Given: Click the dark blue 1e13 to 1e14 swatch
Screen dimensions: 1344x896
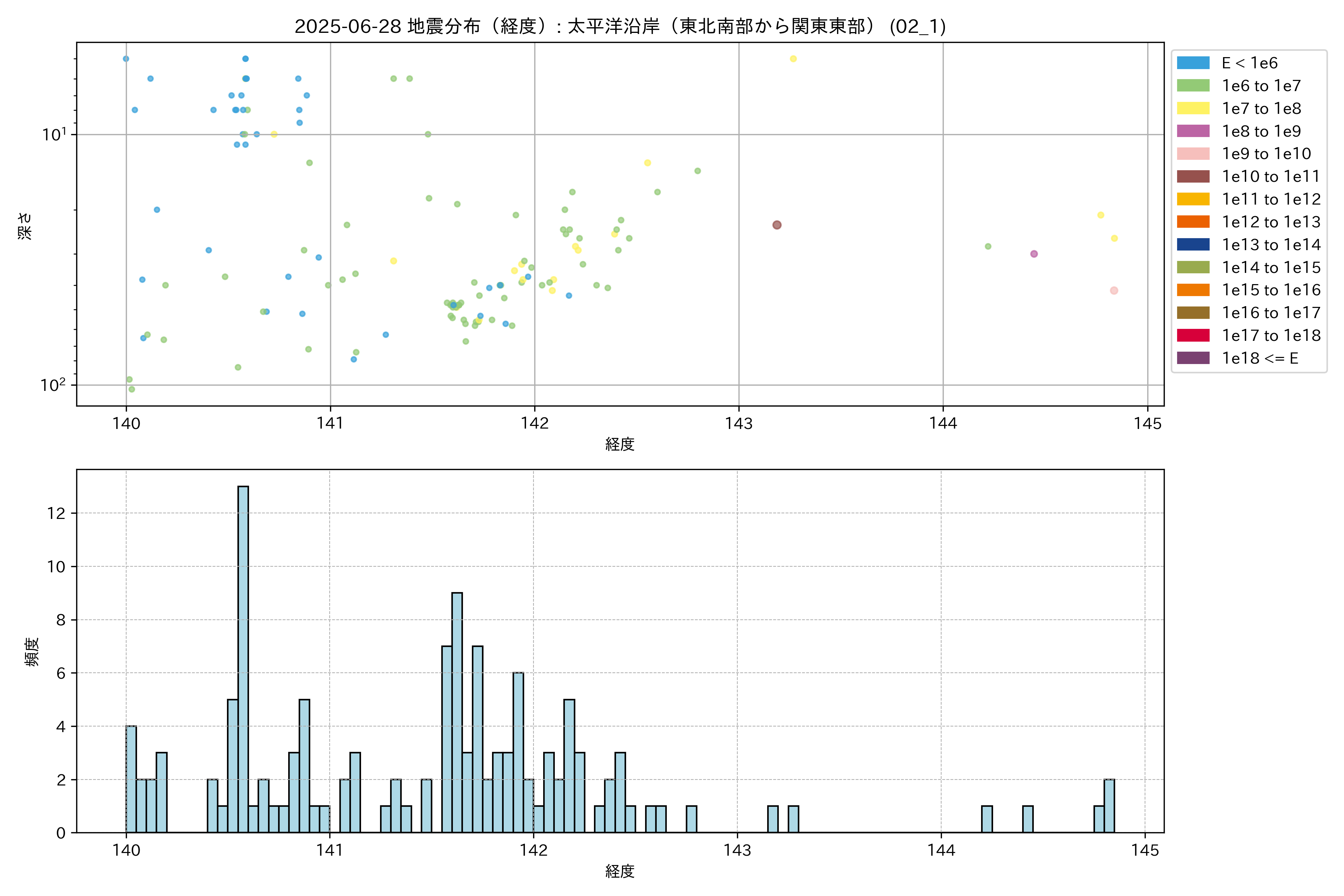Looking at the screenshot, I should (x=1192, y=245).
